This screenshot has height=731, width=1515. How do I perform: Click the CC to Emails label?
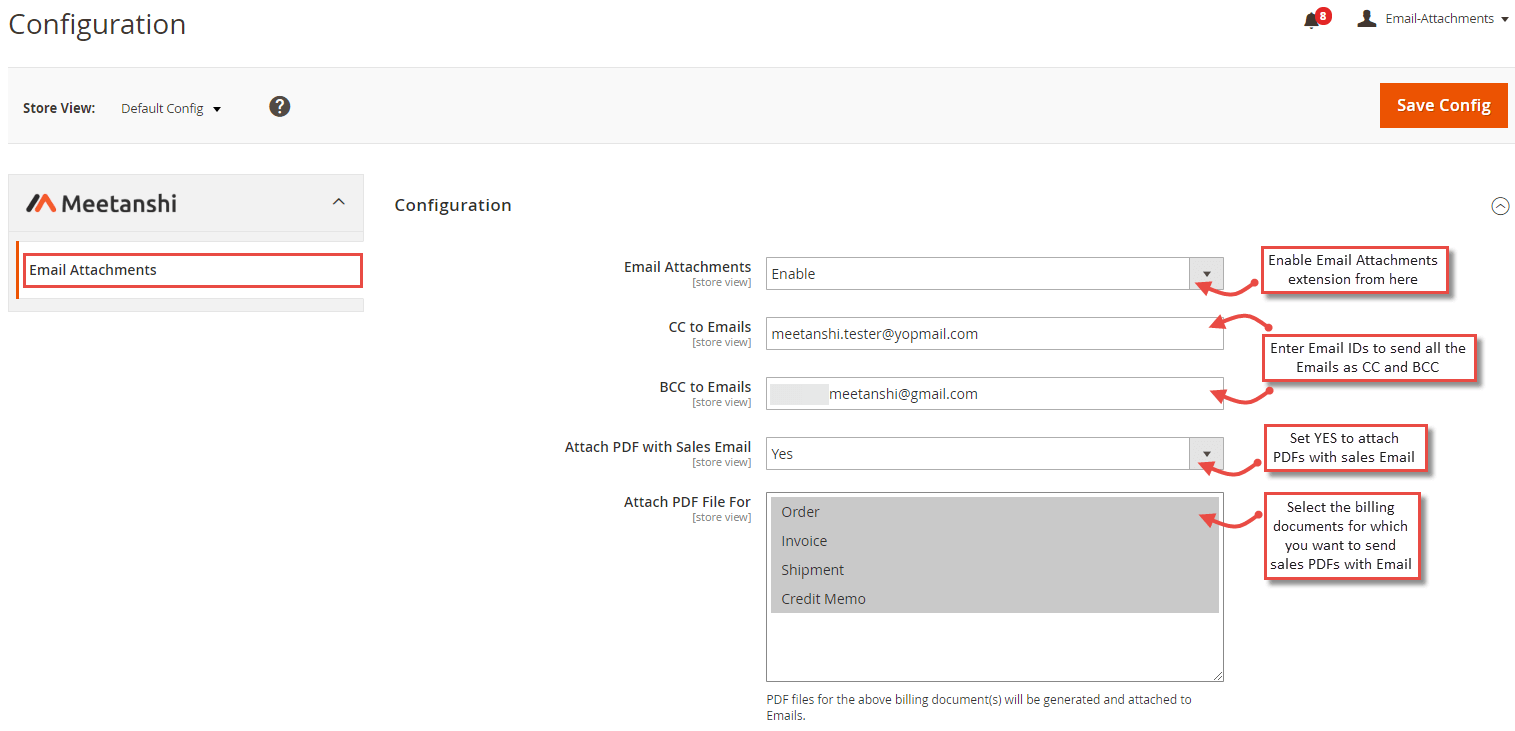coord(710,327)
